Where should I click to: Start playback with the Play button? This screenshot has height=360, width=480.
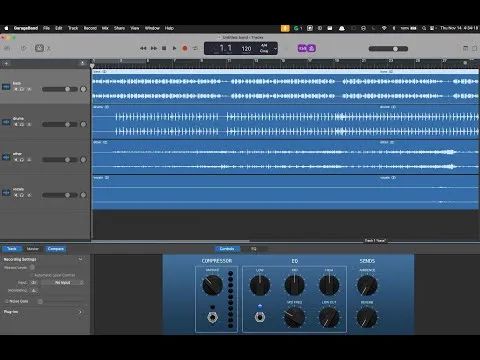pyautogui.click(x=174, y=48)
